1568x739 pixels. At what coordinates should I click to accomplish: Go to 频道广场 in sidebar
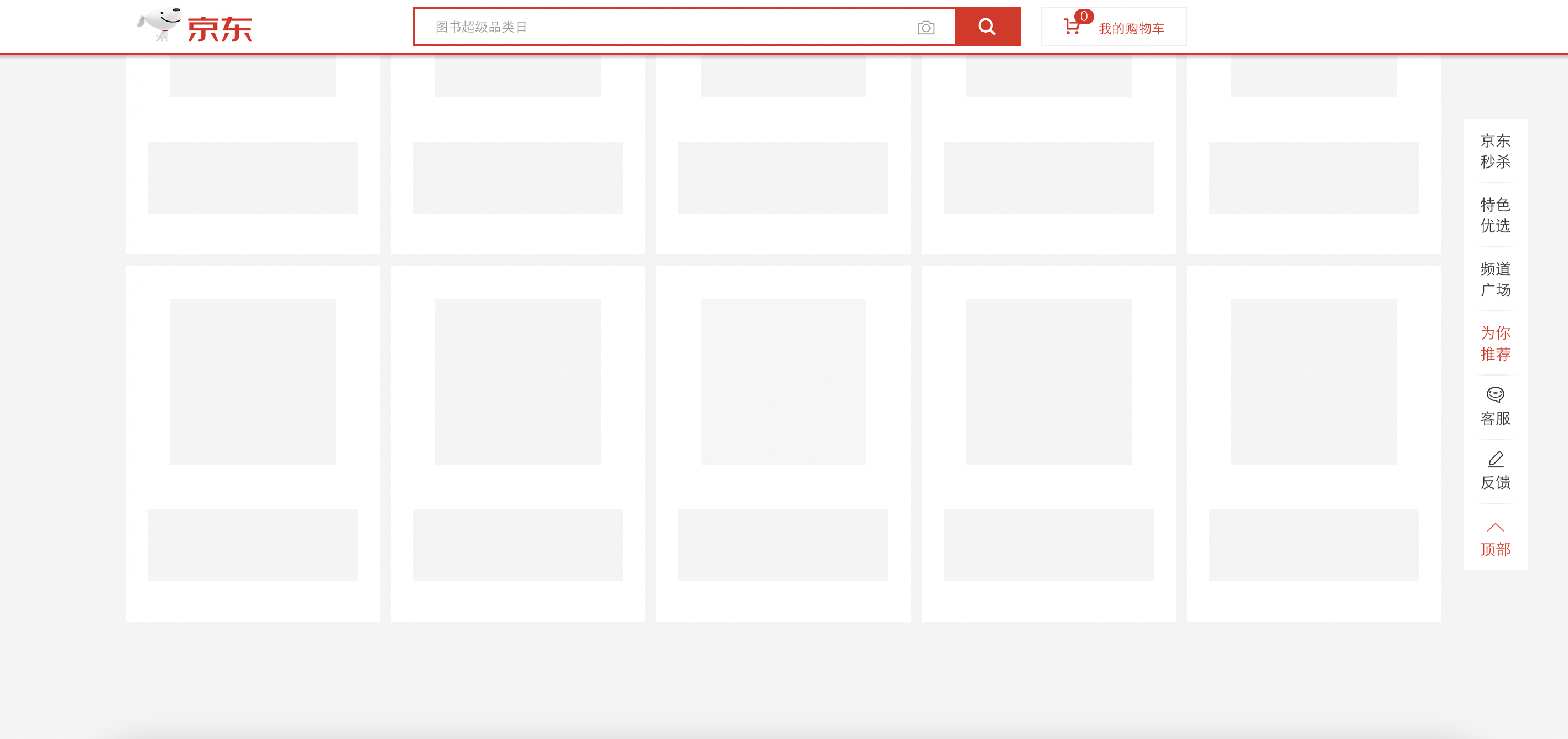[1495, 279]
